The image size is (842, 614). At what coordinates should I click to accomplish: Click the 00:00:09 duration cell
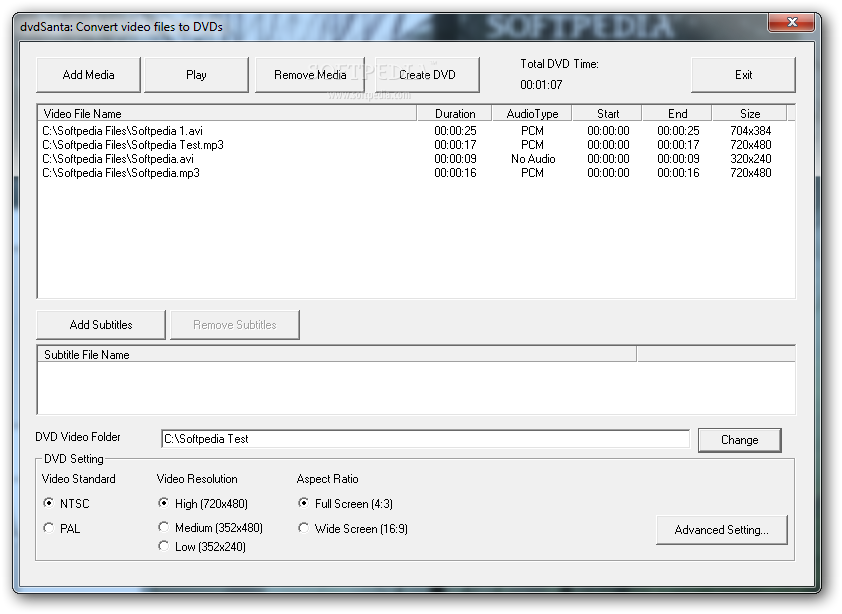click(455, 158)
